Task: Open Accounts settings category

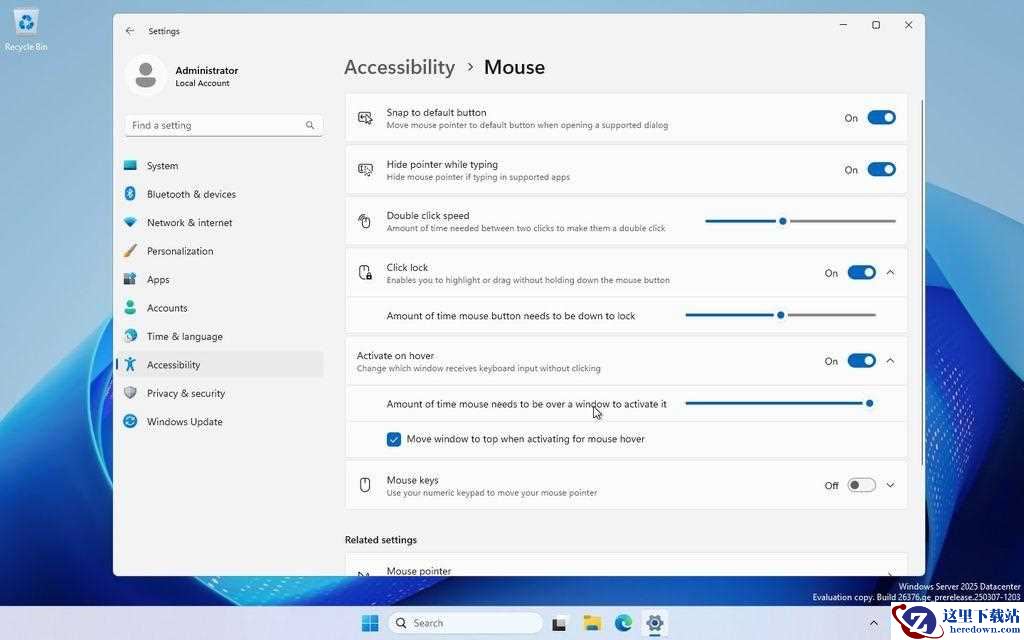Action: click(220, 308)
